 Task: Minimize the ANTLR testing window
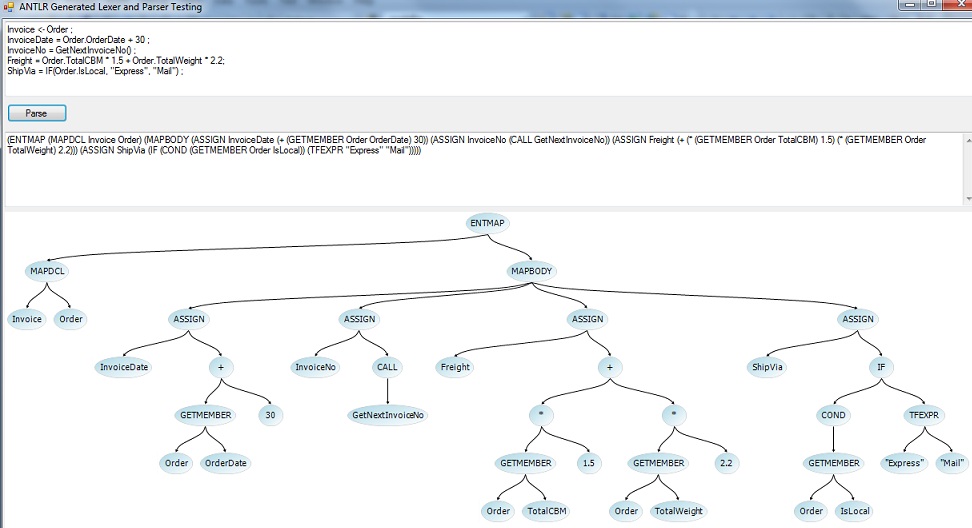click(911, 4)
